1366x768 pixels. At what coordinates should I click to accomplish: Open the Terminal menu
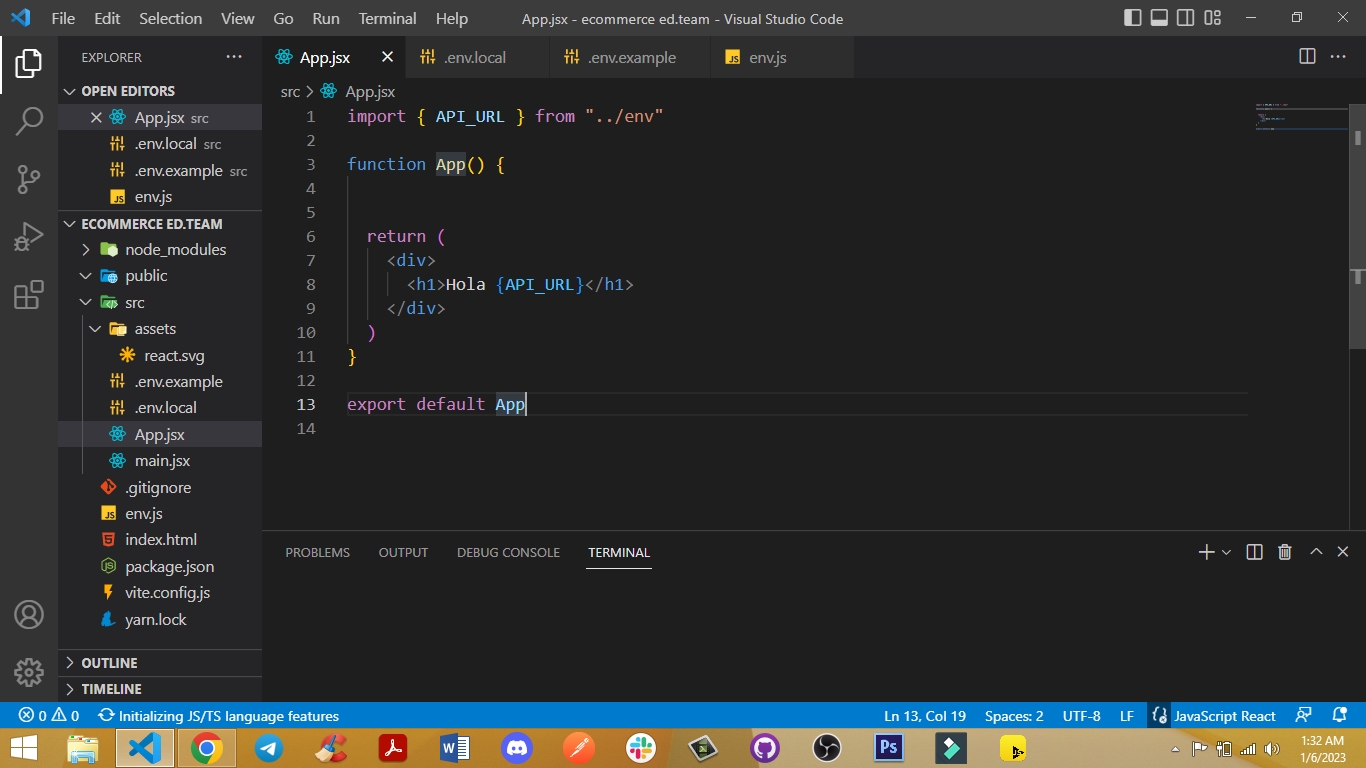pyautogui.click(x=387, y=18)
